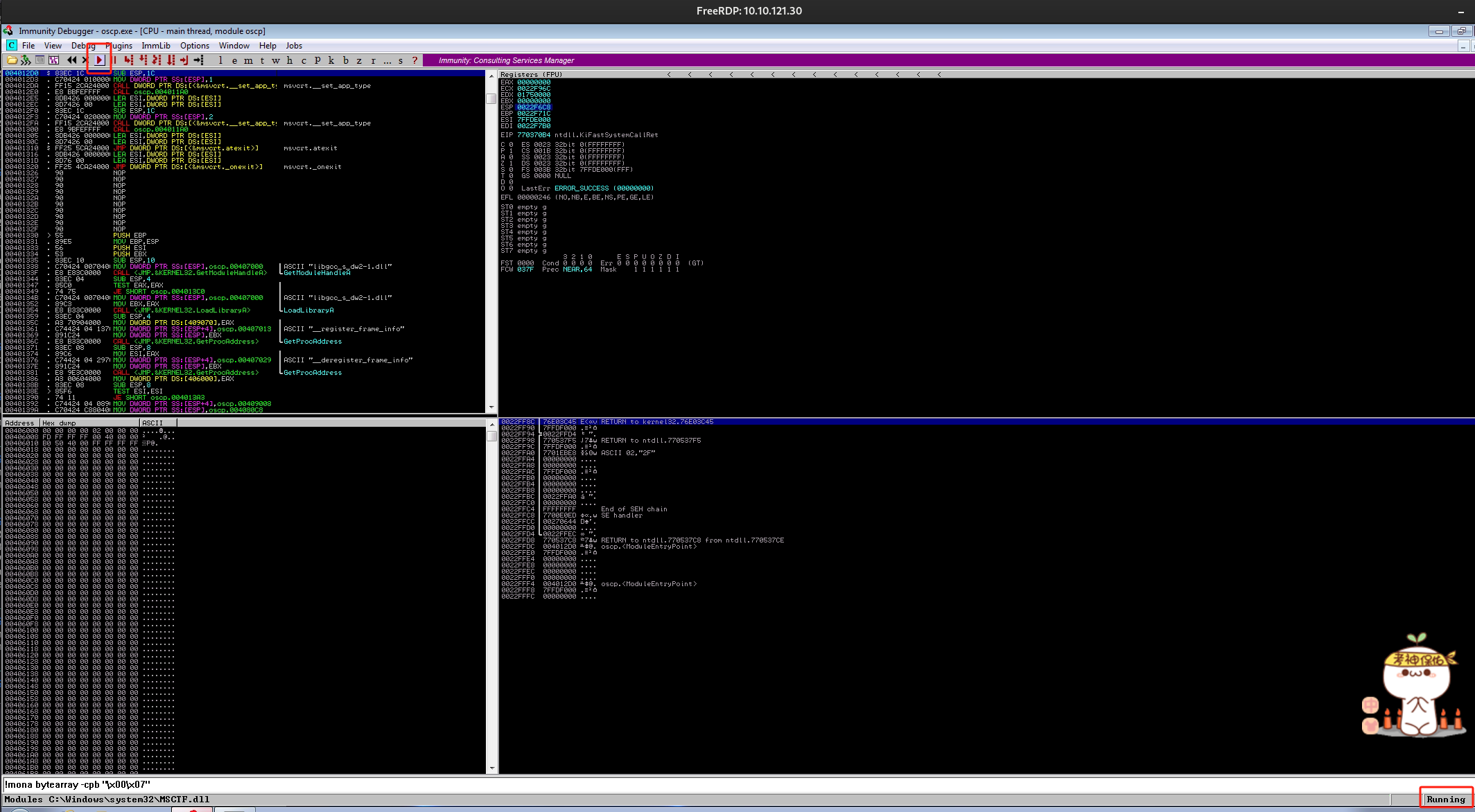Click the Trace over toolbar icon

point(171,60)
